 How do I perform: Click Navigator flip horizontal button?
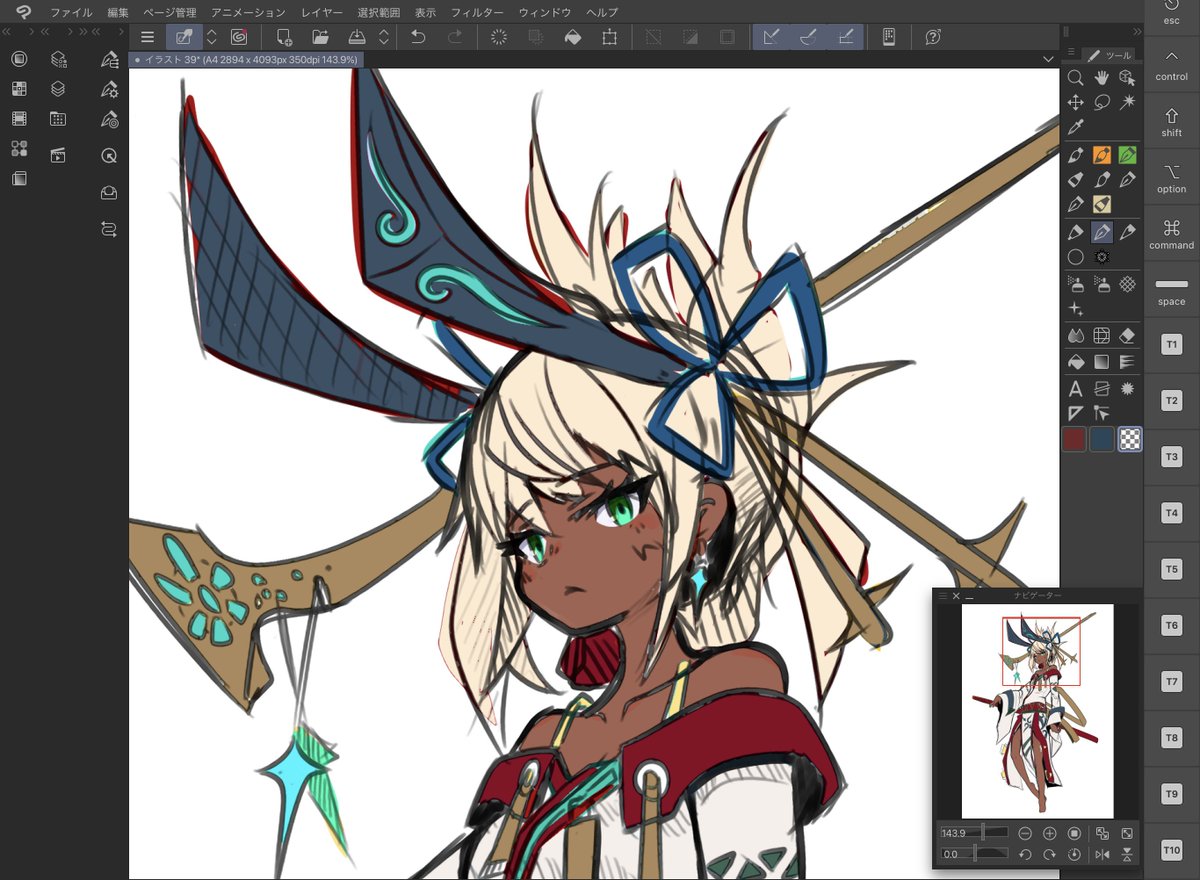[x=1102, y=855]
